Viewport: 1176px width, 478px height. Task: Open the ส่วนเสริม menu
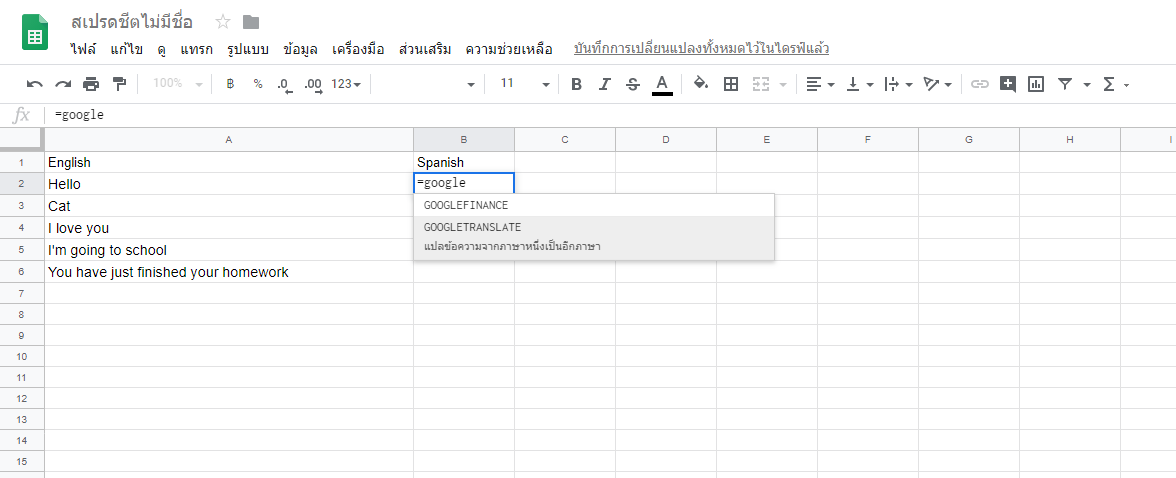click(x=425, y=50)
